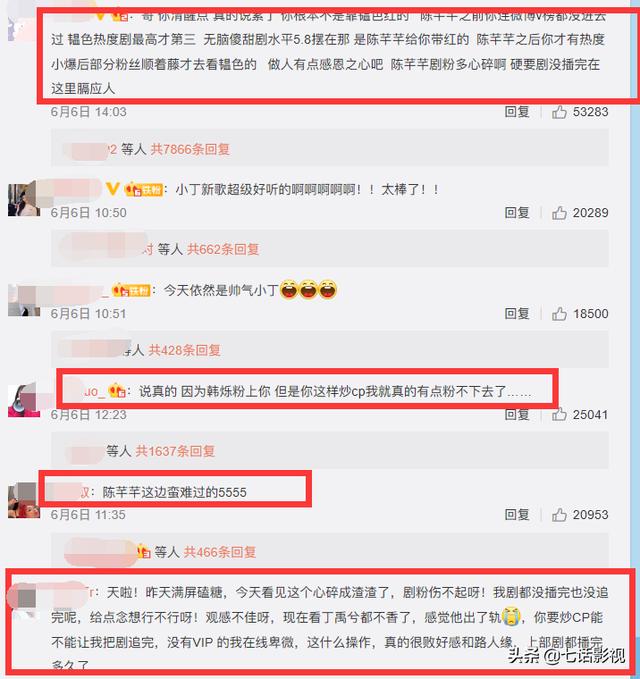Reply to the 6月6日 10:51 comment
Image resolution: width=640 pixels, height=679 pixels.
coord(517,314)
